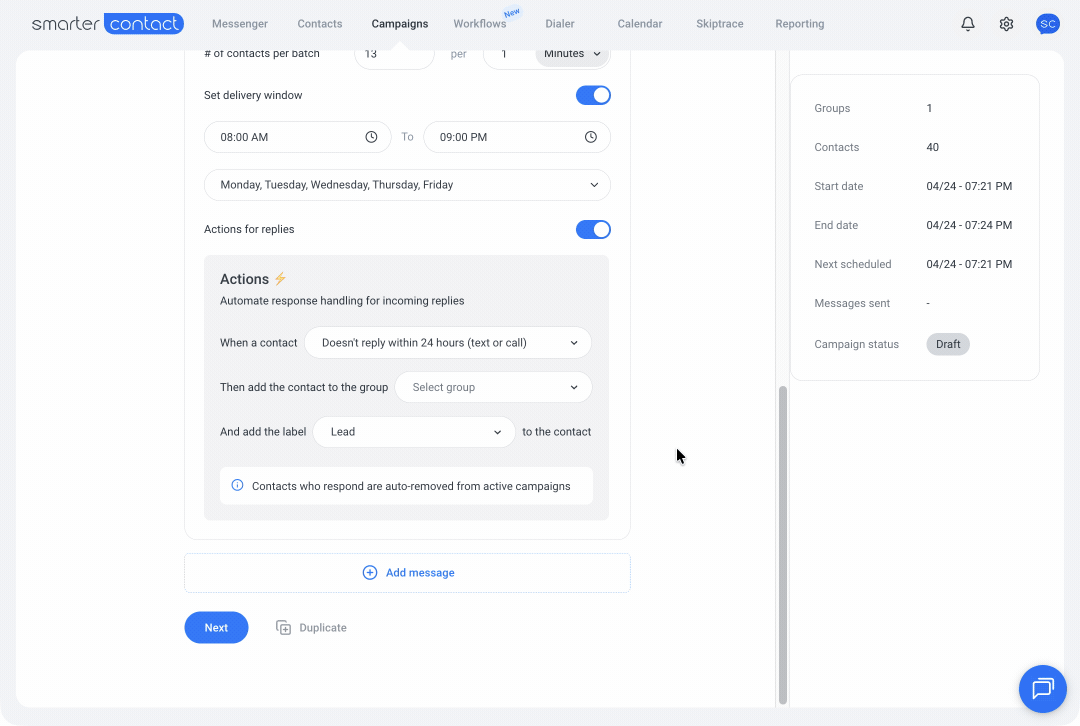
Task: Open the reply condition dropdown
Action: point(447,343)
